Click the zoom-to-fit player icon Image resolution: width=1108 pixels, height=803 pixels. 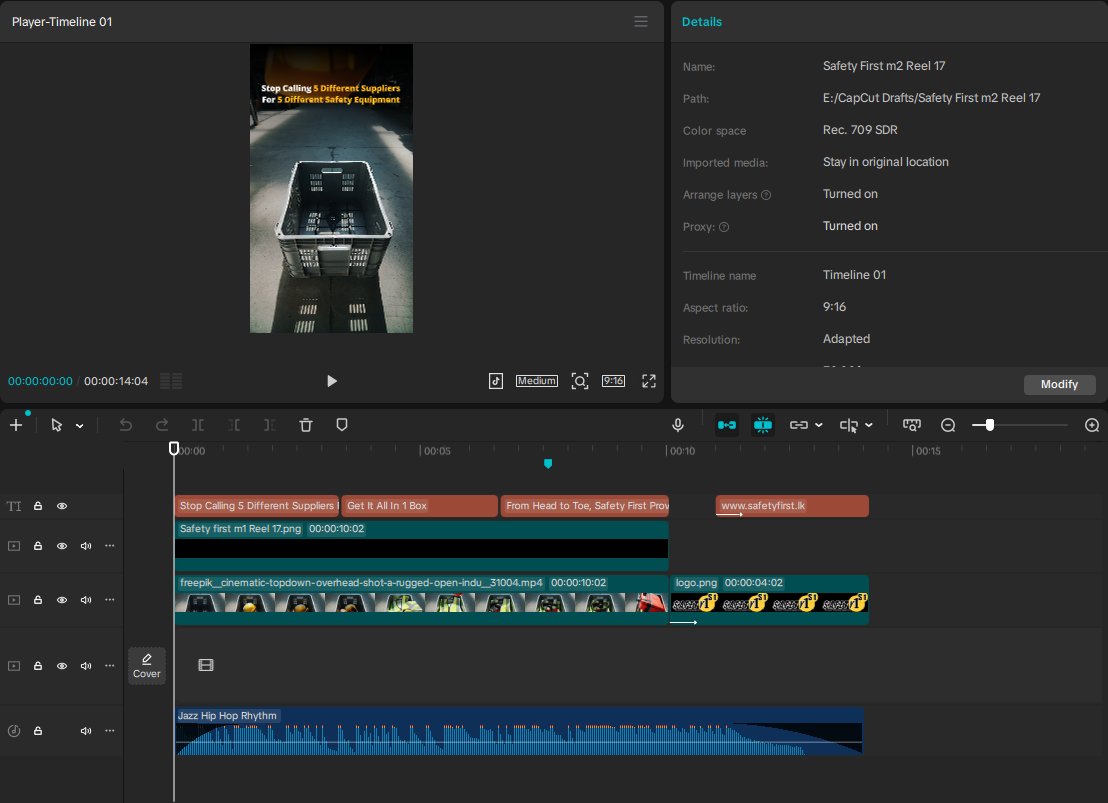point(579,381)
